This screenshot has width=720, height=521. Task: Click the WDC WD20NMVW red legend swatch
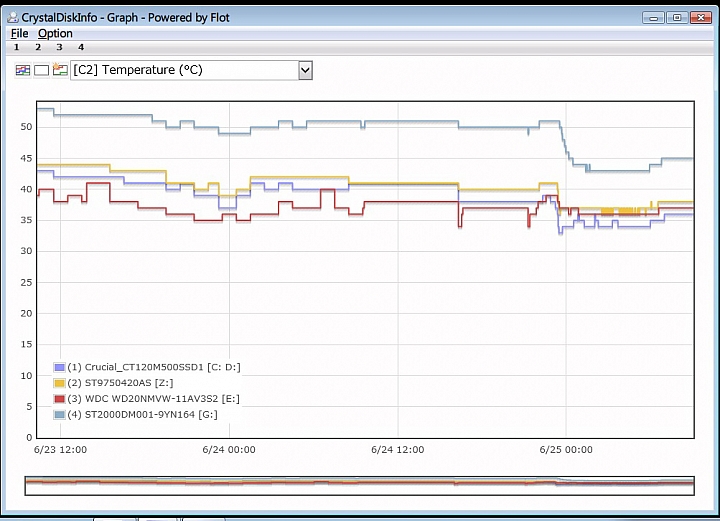coord(59,399)
